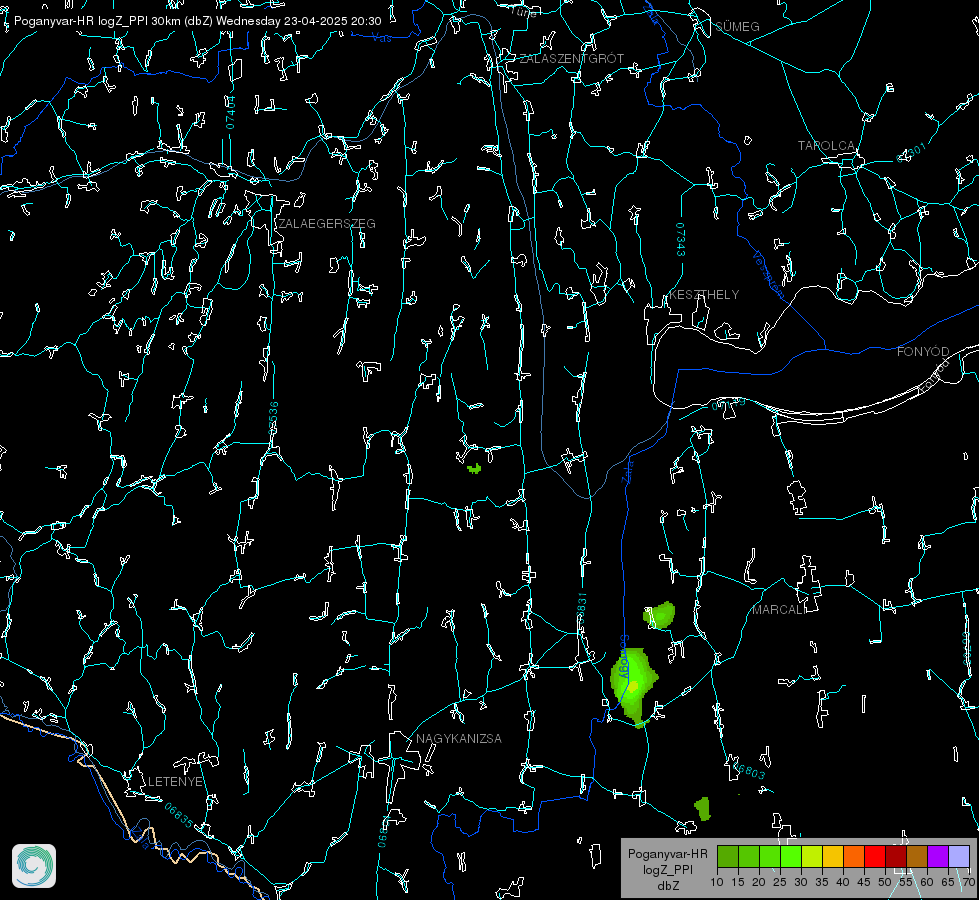Screen dimensions: 979x900
Task: Select the 15-20 dBZ green swatch
Action: 749,856
